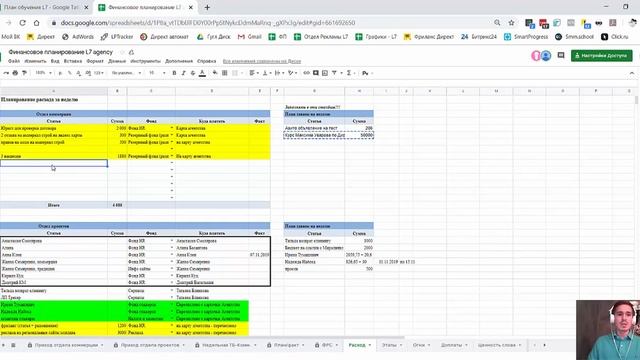Click the Drive status icon beside the title
Screen dimensions: 640x360
131,52
